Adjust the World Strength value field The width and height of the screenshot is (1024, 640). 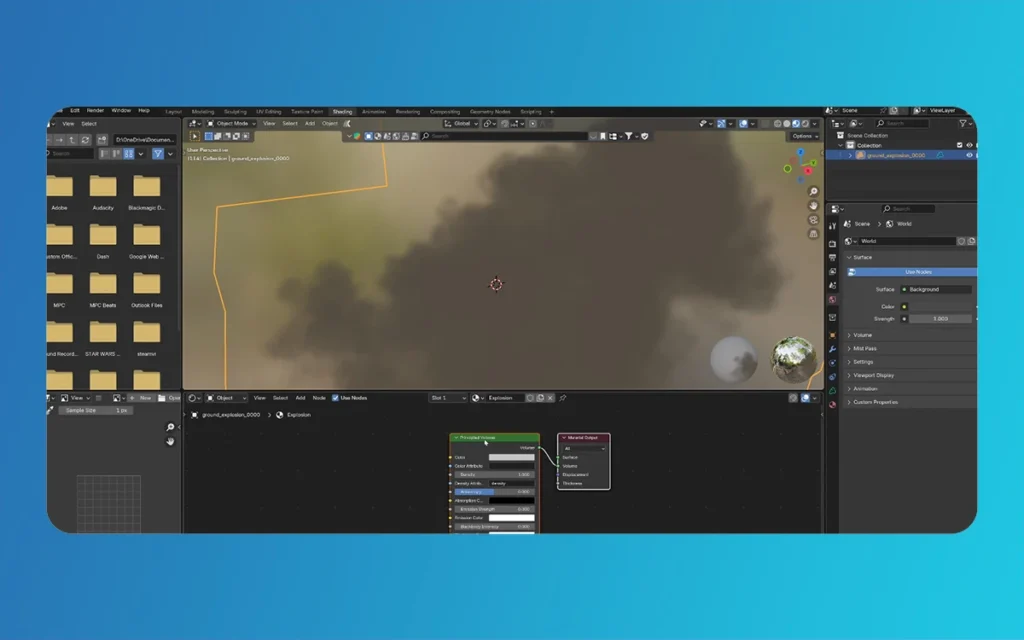point(940,319)
